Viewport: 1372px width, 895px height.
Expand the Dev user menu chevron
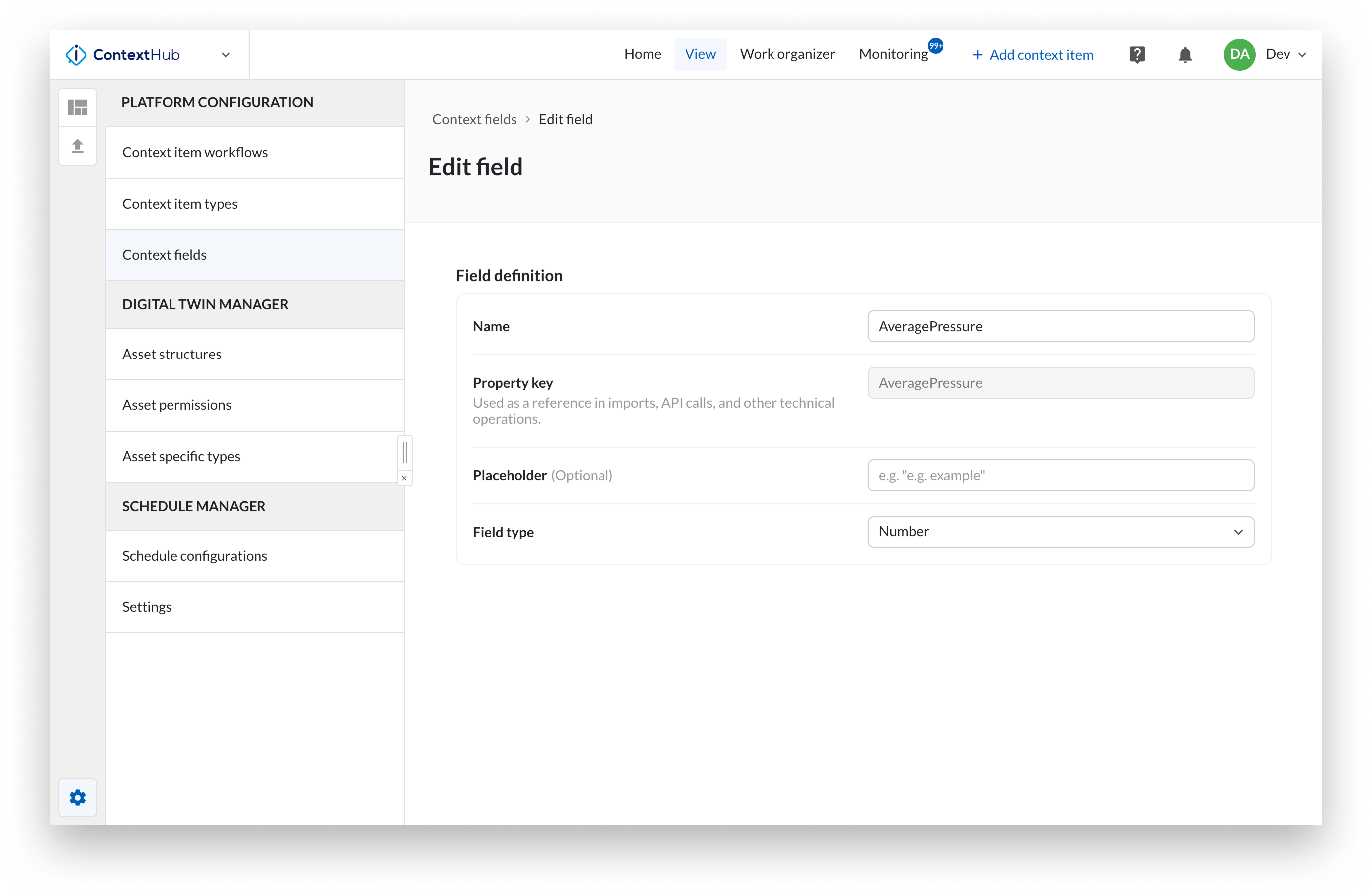click(1302, 55)
